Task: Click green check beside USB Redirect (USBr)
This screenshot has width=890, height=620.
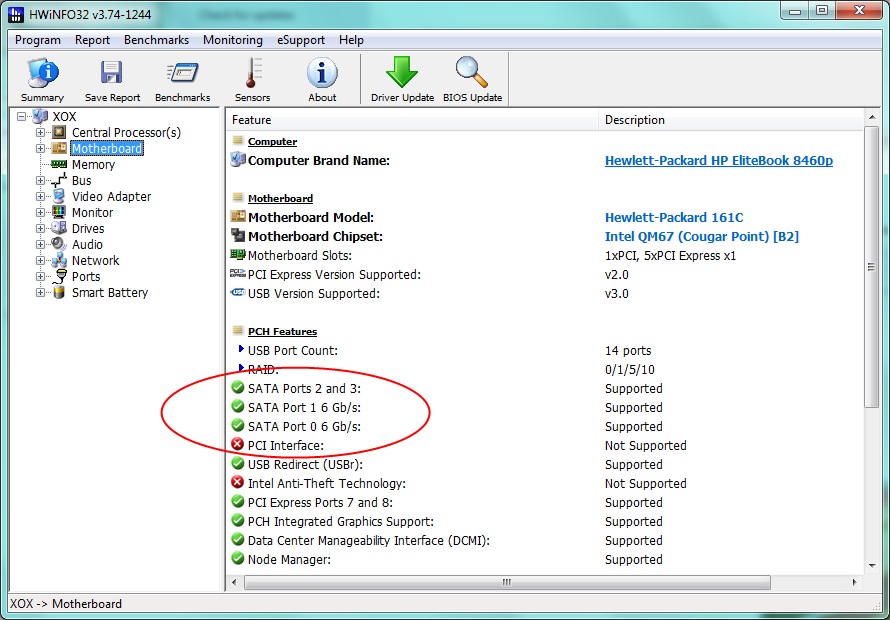Action: pos(238,464)
